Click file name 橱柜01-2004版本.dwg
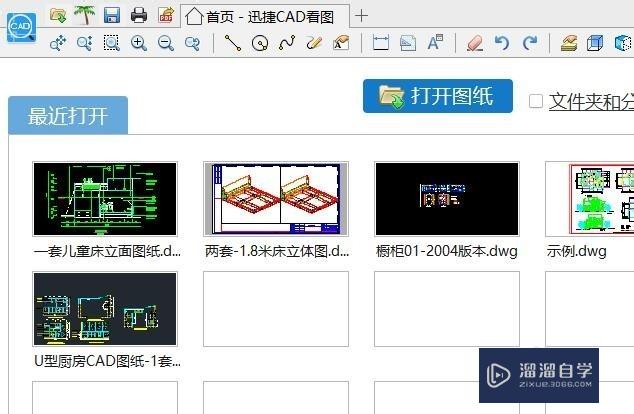The height and width of the screenshot is (414, 634). [x=447, y=251]
